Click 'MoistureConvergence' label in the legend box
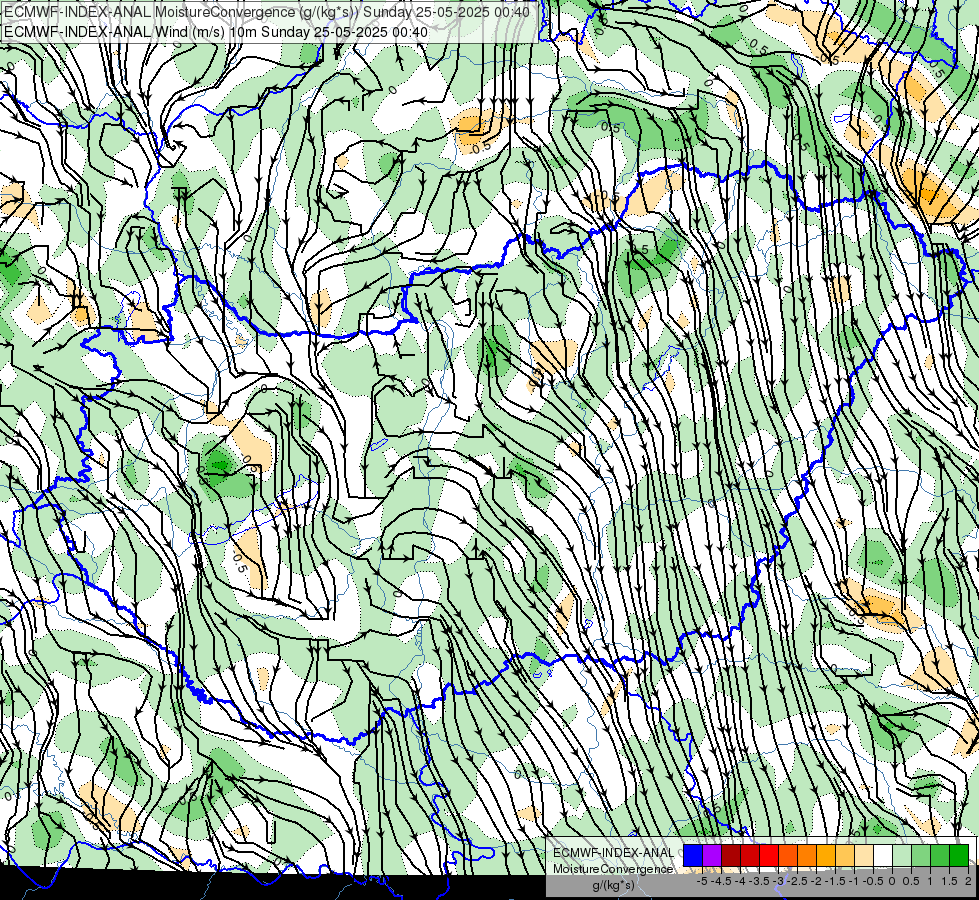Viewport: 979px width, 900px height. point(613,869)
